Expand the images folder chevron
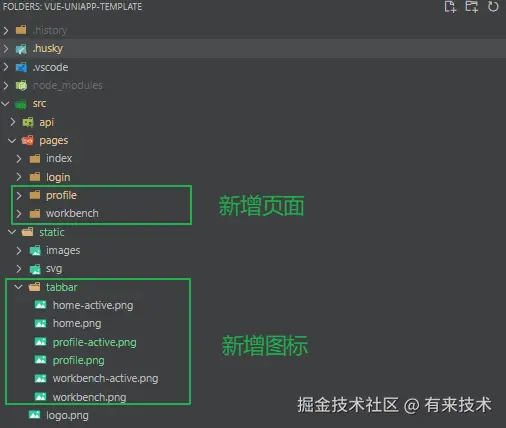506x428 pixels. coord(19,250)
